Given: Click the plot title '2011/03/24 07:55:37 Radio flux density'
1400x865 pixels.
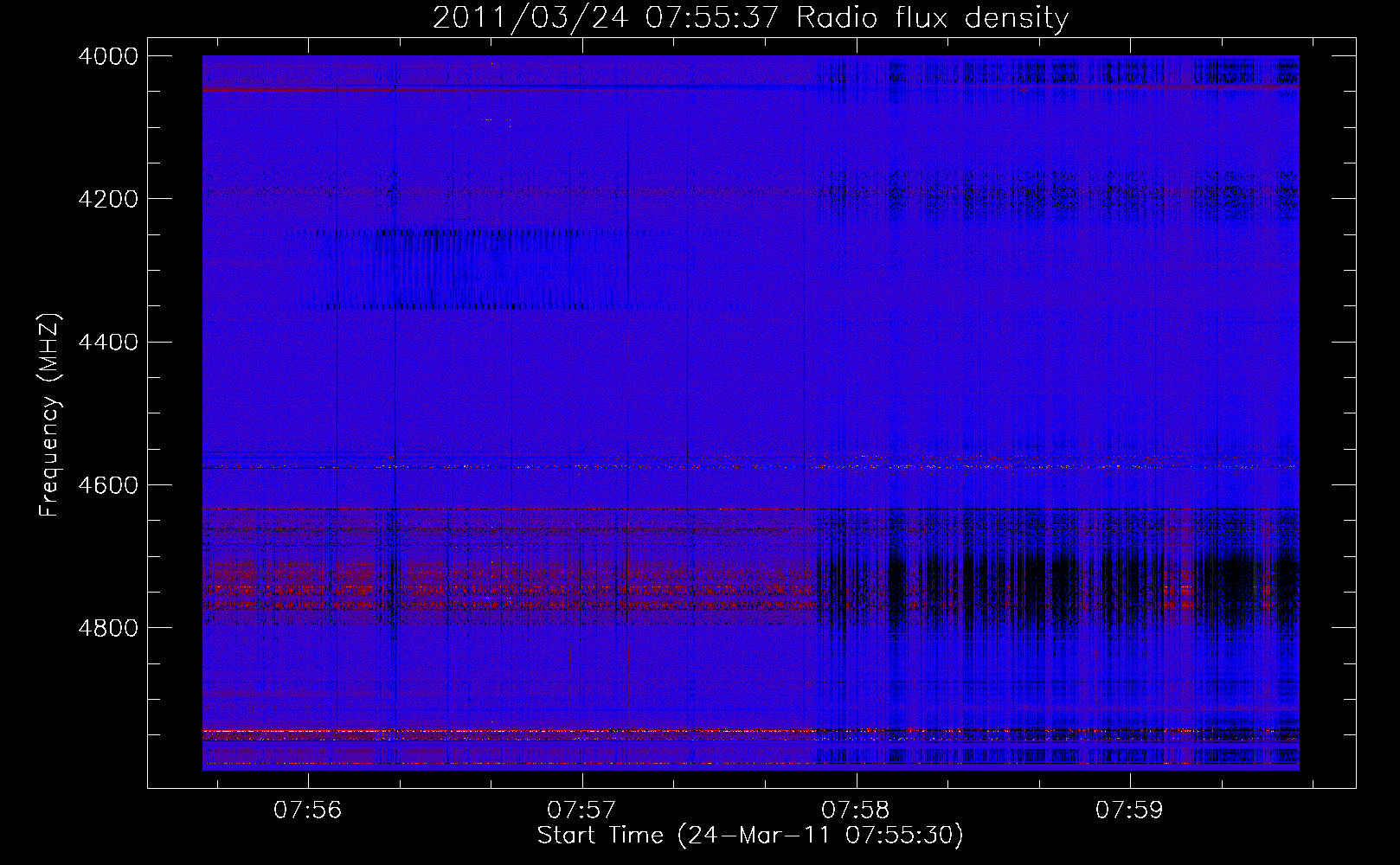Looking at the screenshot, I should 750,18.
